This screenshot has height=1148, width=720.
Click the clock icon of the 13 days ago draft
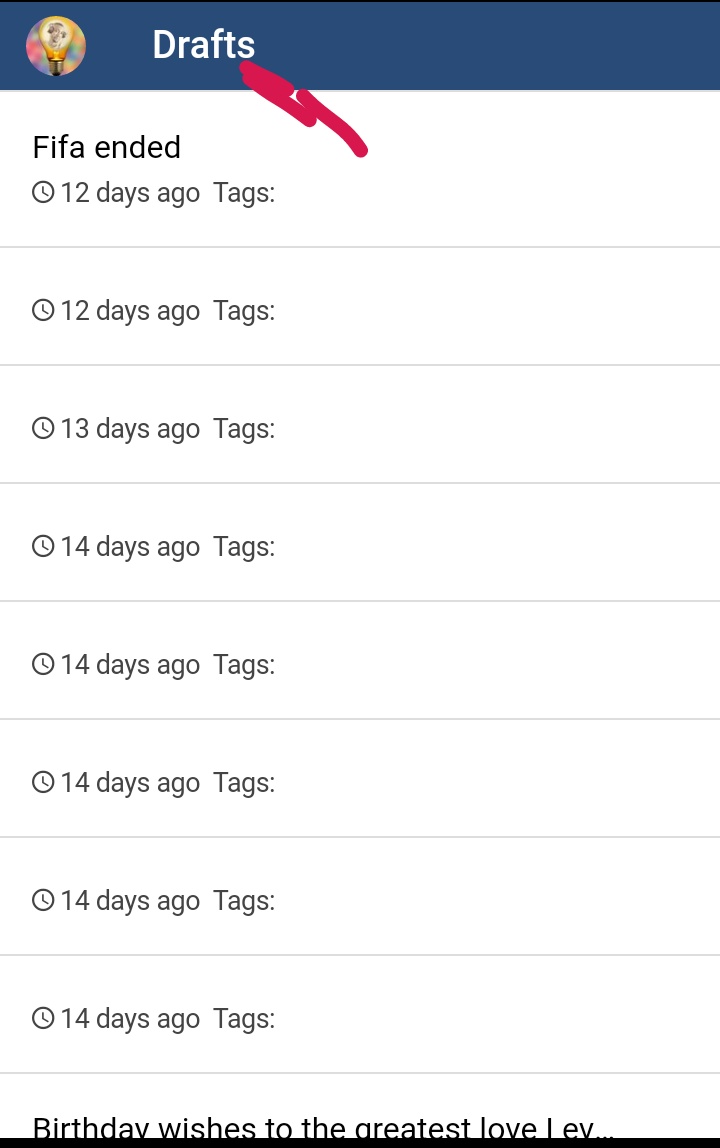(x=43, y=428)
